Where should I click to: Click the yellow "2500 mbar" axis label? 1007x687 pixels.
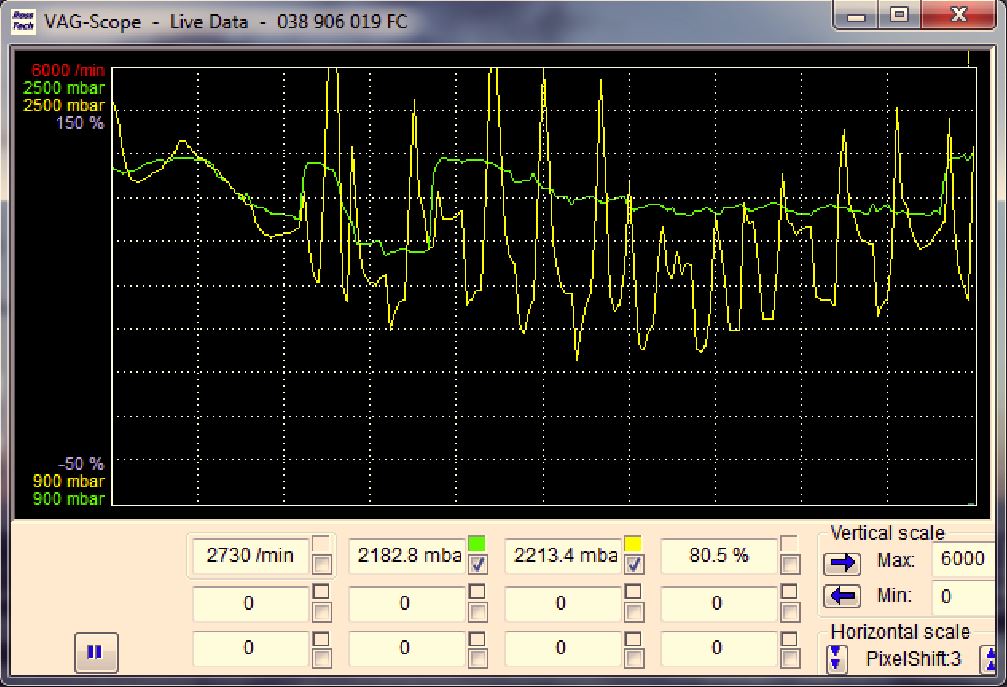(64, 105)
